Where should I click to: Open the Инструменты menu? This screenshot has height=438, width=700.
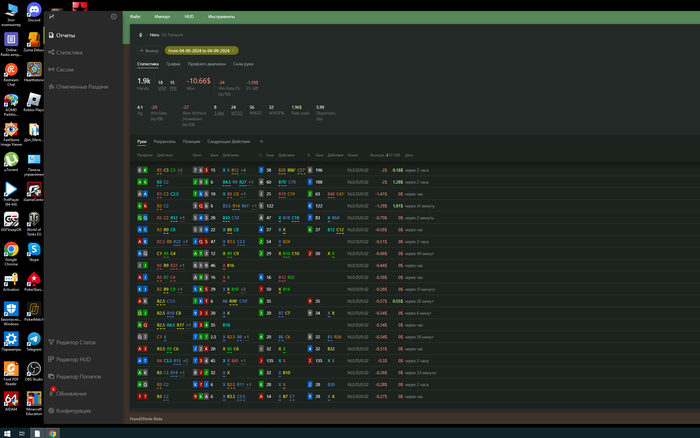(x=222, y=17)
